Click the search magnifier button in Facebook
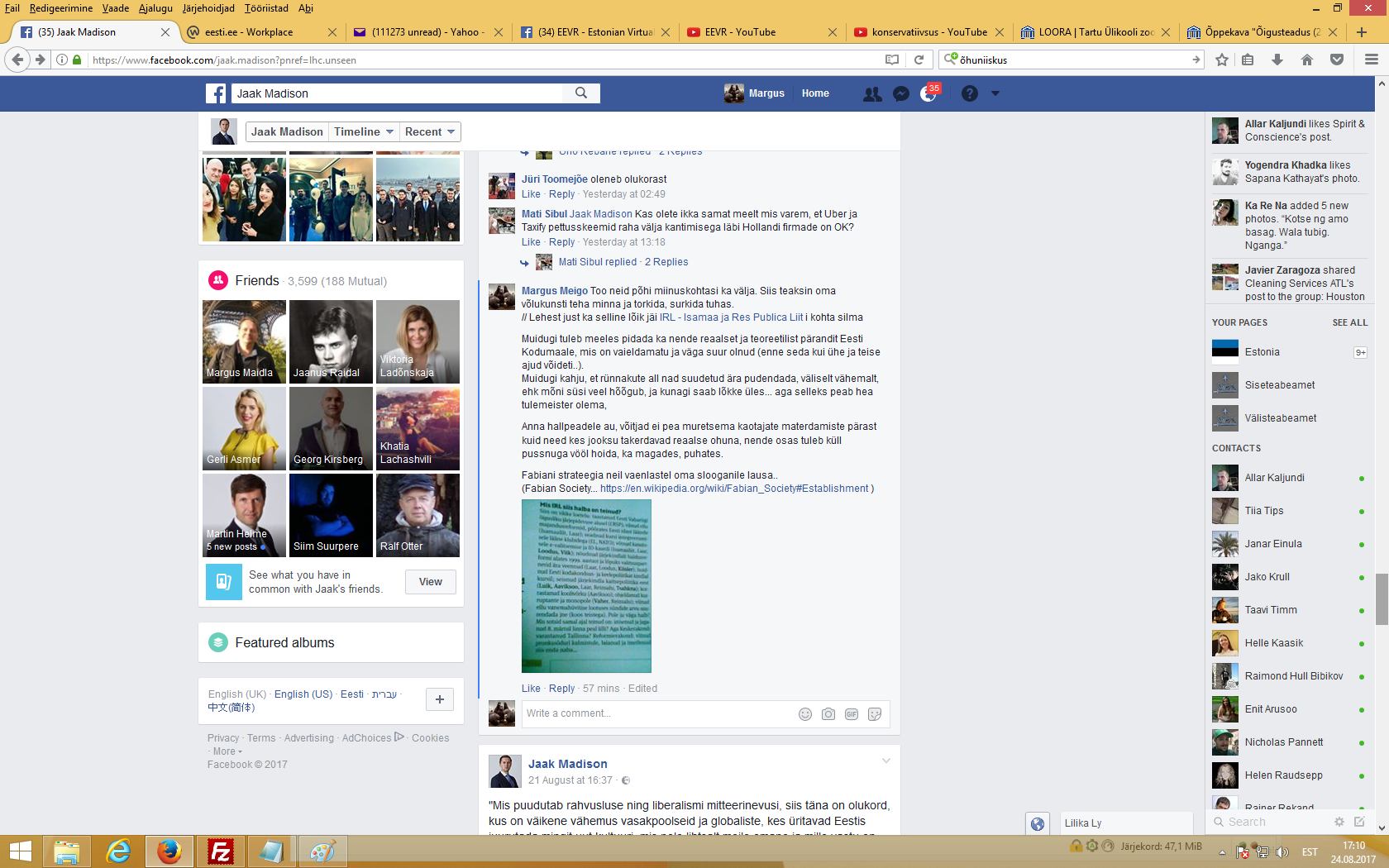Viewport: 1389px width, 868px height. (581, 93)
